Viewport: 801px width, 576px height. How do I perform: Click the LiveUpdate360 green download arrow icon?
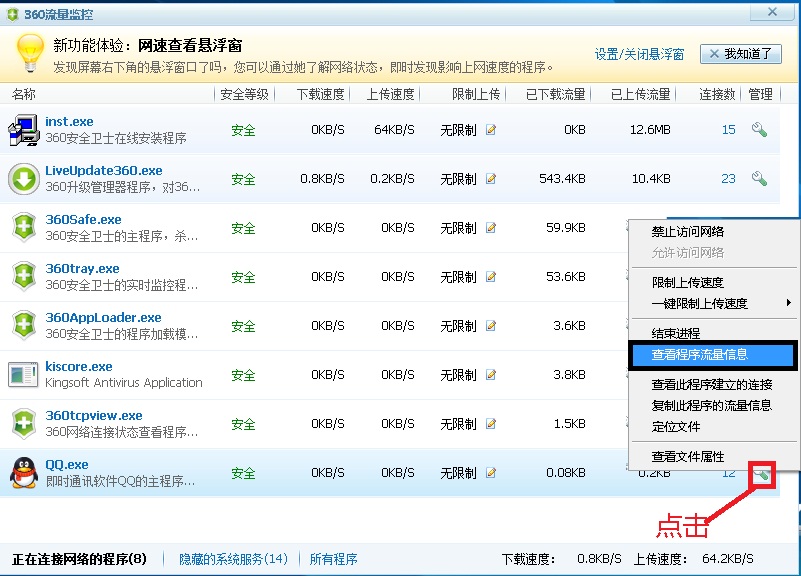click(x=23, y=179)
